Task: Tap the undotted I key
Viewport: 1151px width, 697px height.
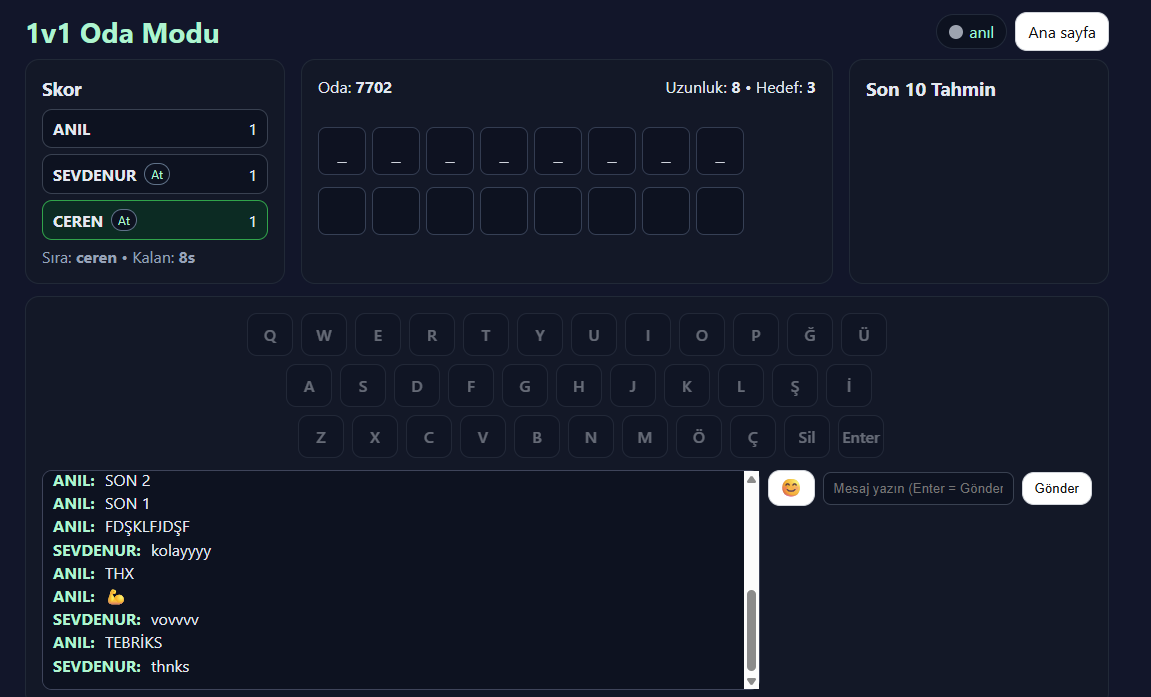Action: click(x=647, y=335)
